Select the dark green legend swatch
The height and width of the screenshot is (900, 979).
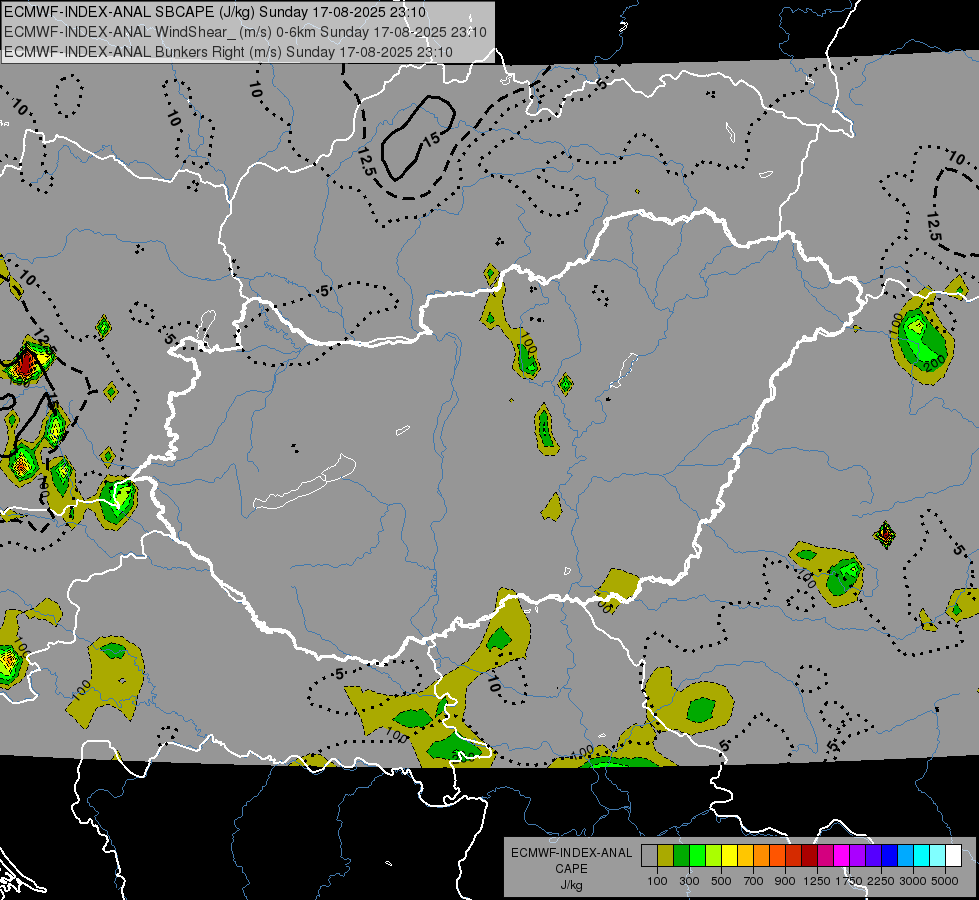681,856
